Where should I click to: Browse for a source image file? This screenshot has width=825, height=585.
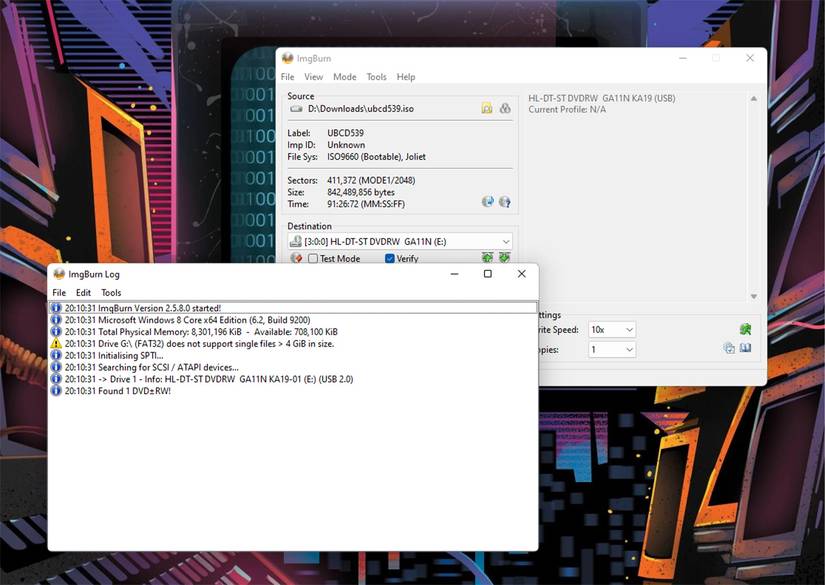(487, 108)
